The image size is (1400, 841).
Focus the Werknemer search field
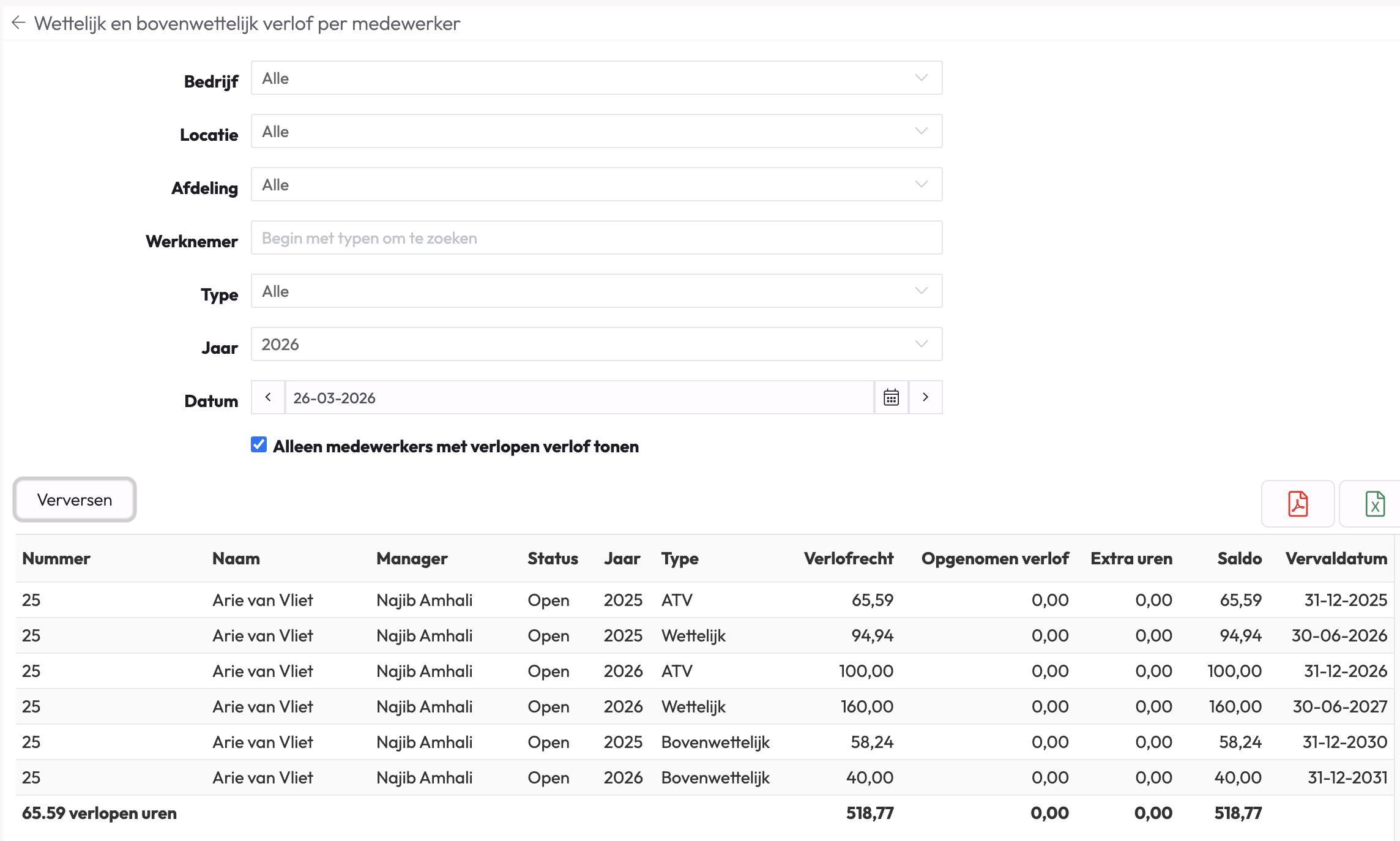point(596,238)
